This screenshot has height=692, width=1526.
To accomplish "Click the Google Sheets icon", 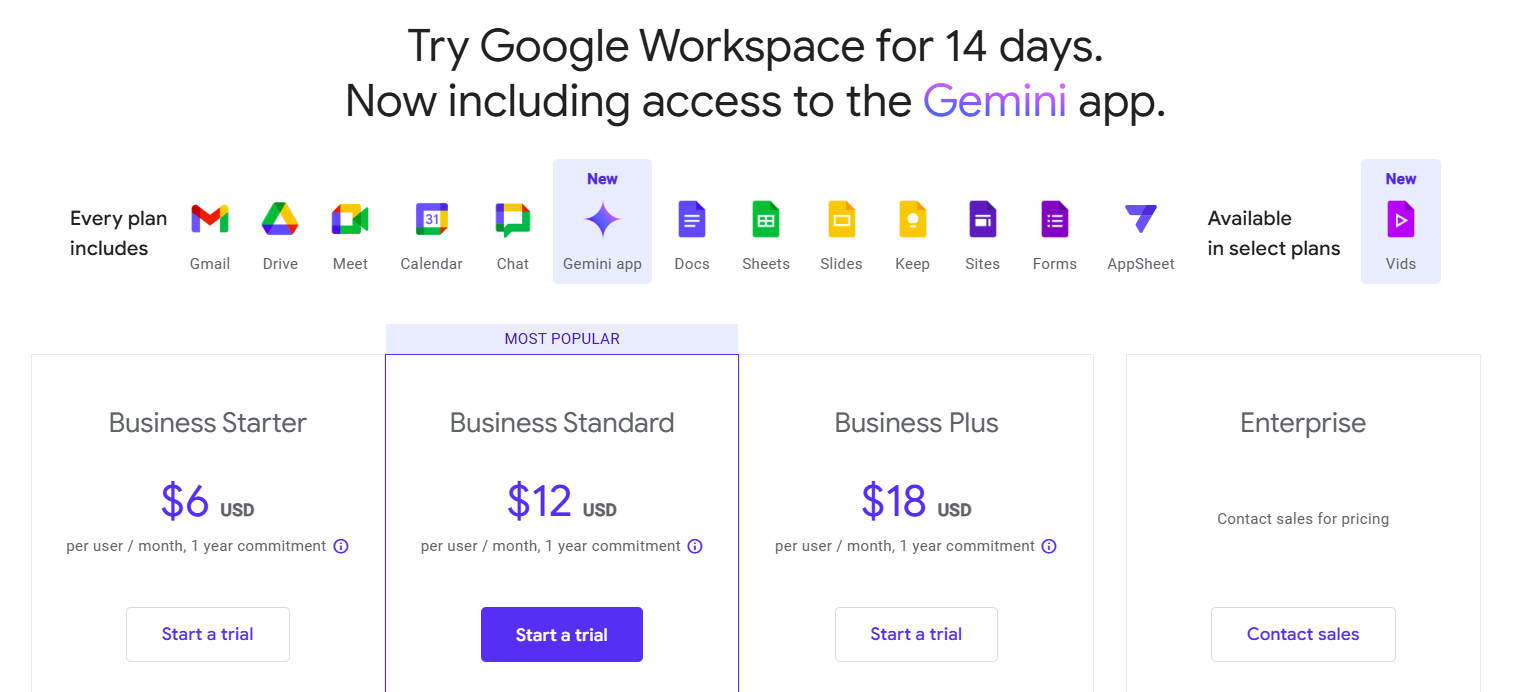I will [x=766, y=219].
